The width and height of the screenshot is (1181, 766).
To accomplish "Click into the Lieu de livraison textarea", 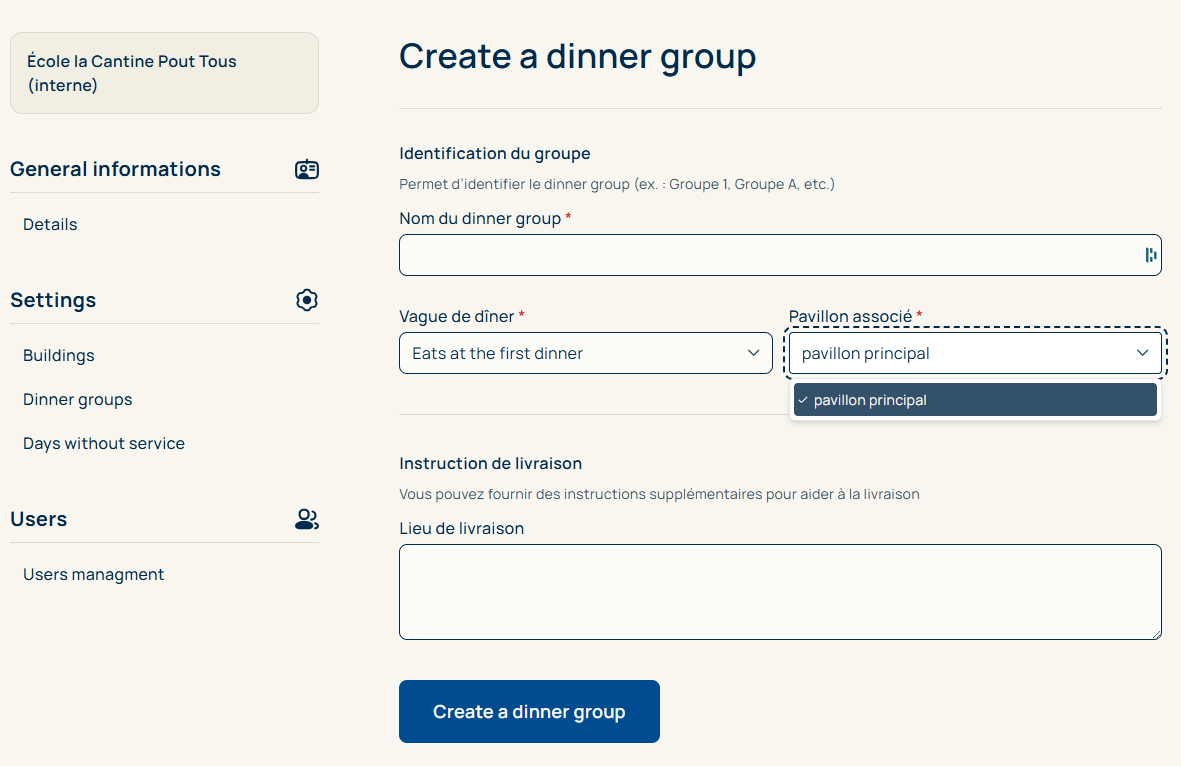I will point(780,592).
